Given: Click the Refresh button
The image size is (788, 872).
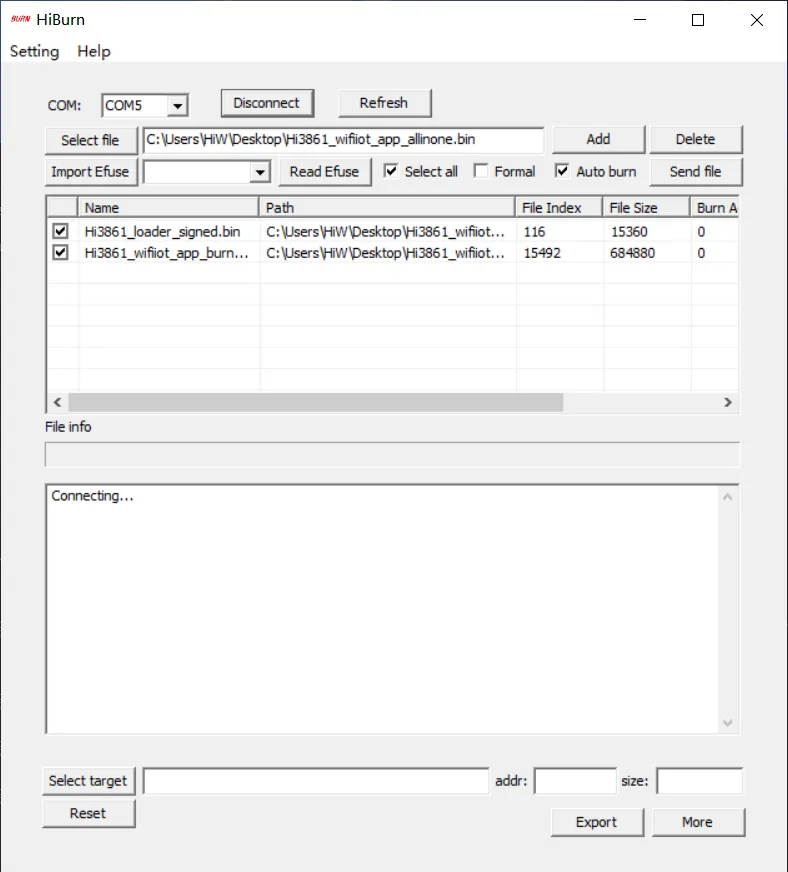Looking at the screenshot, I should [384, 103].
